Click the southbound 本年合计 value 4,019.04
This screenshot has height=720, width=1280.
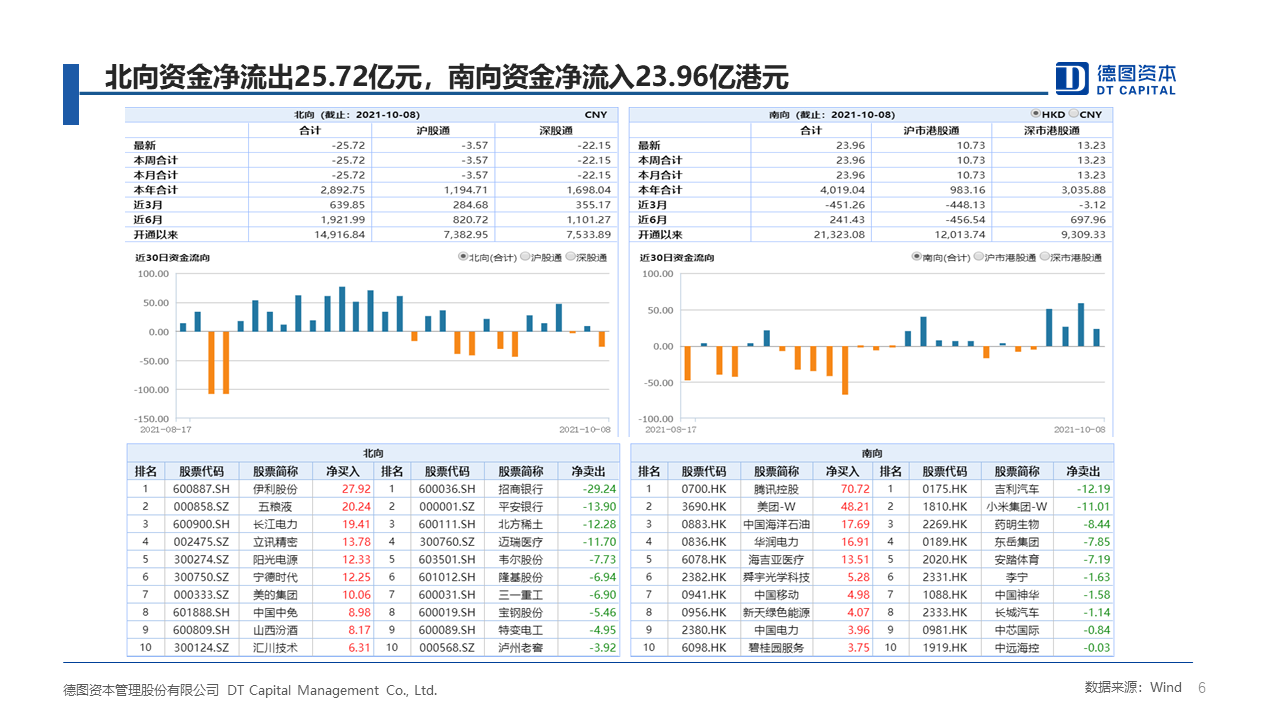[x=842, y=190]
